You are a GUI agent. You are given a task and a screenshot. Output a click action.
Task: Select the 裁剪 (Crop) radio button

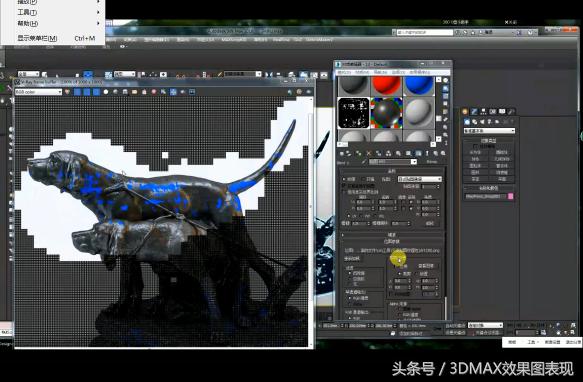coord(400,274)
